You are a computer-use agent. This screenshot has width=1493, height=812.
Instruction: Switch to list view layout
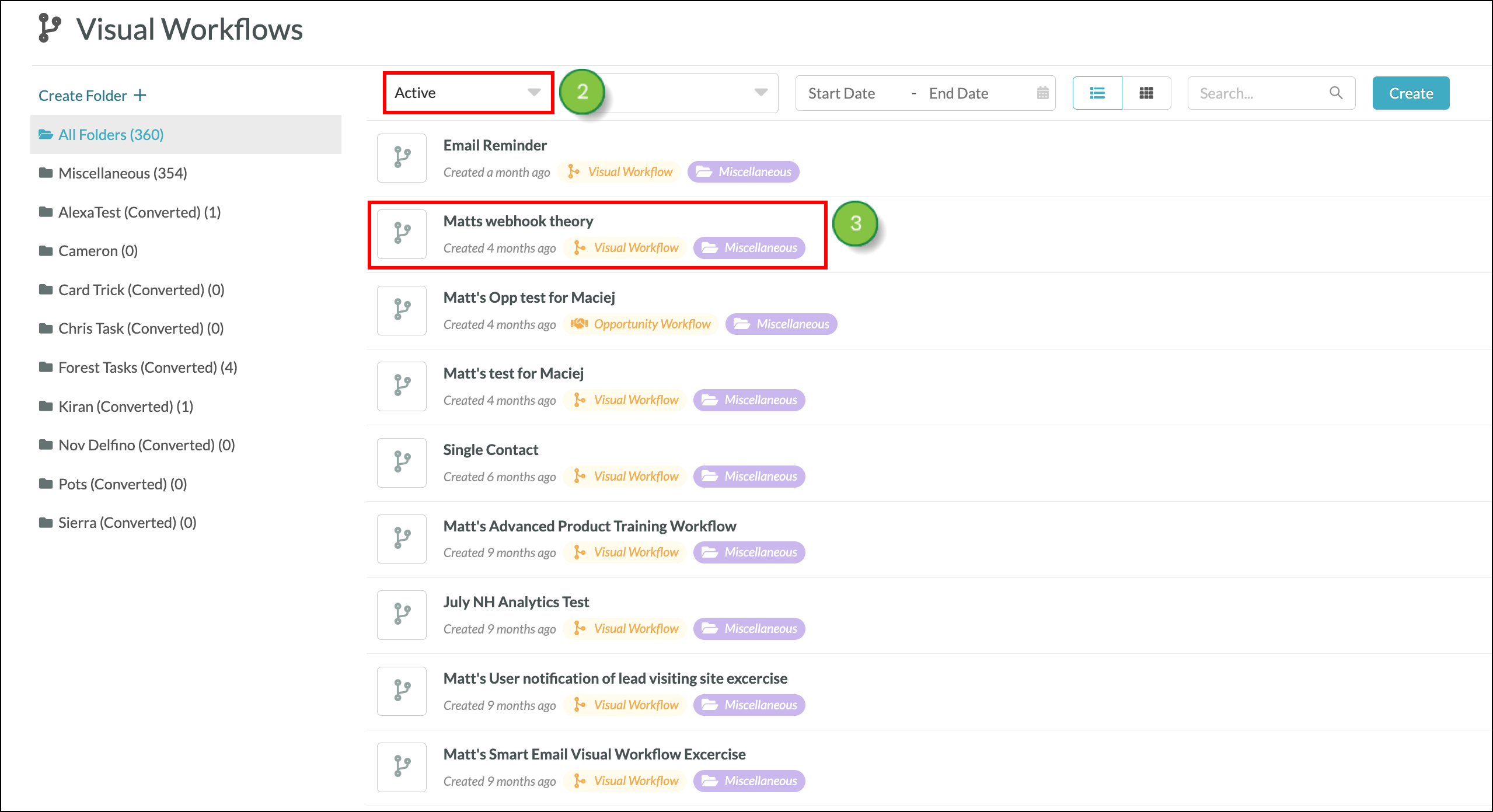click(1097, 93)
